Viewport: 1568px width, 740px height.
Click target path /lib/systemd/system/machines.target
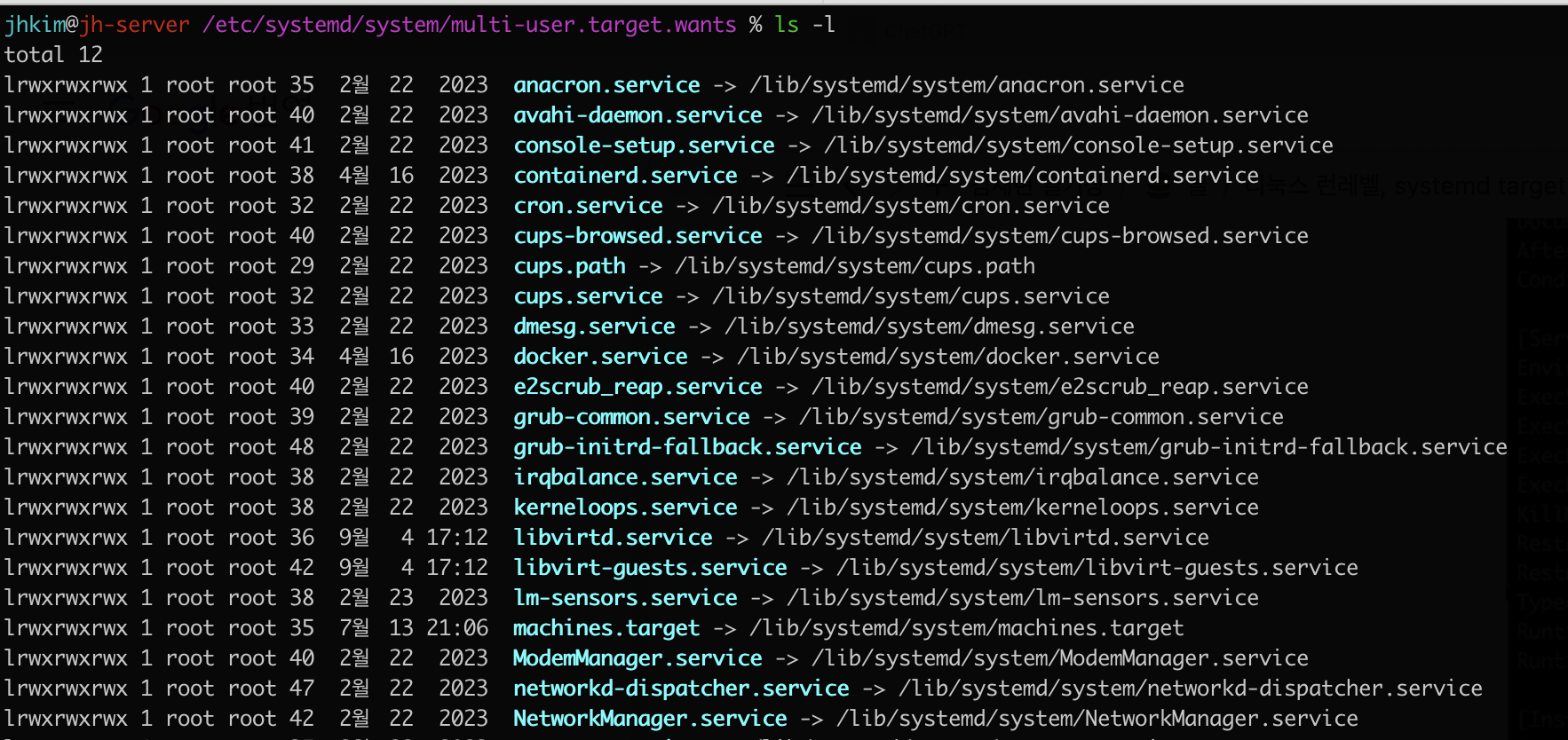pyautogui.click(x=967, y=628)
